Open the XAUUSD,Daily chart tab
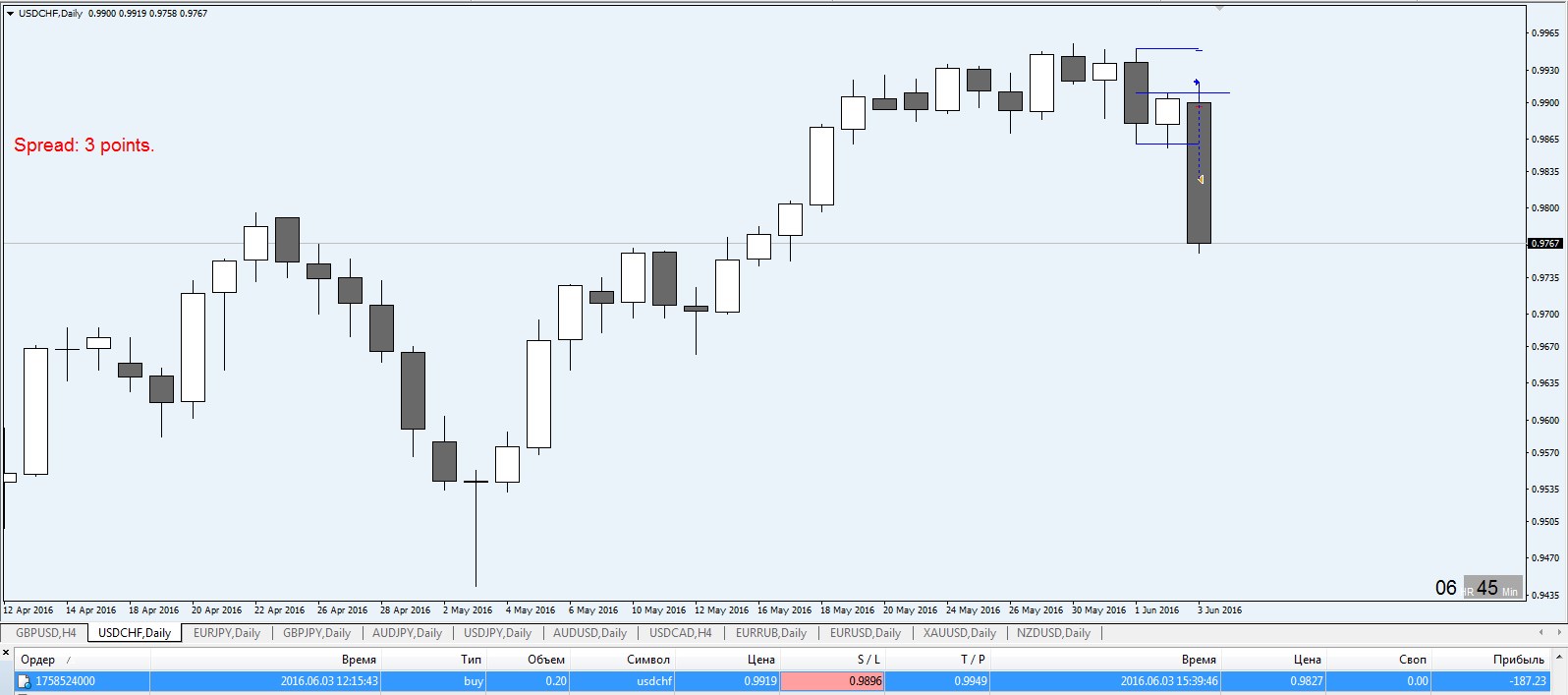Image resolution: width=1568 pixels, height=695 pixels. coord(960,633)
